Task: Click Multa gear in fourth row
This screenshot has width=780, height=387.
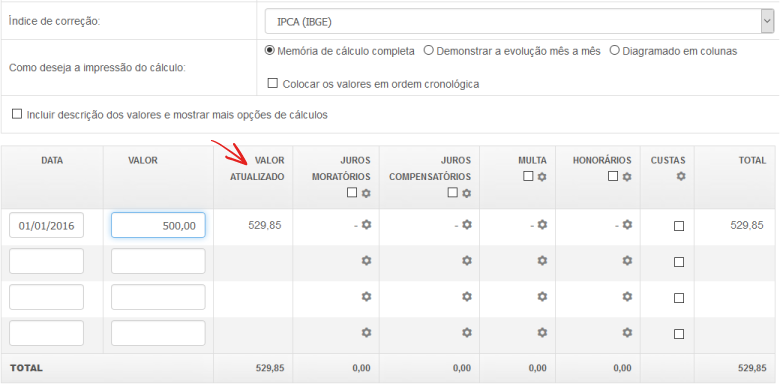Action: [x=542, y=332]
